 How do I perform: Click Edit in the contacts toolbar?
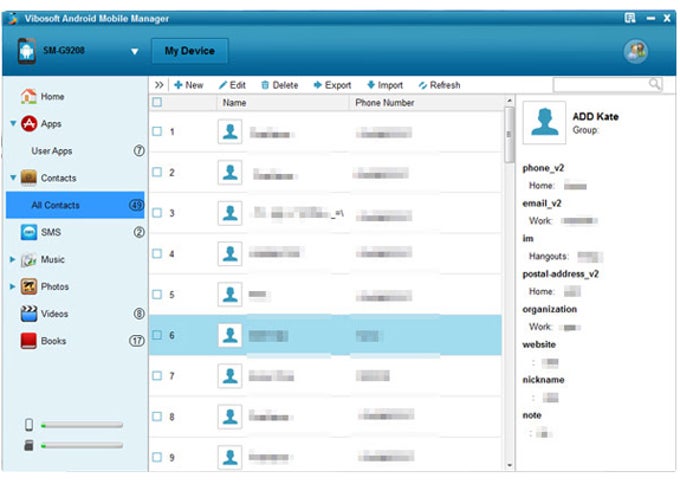coord(232,85)
